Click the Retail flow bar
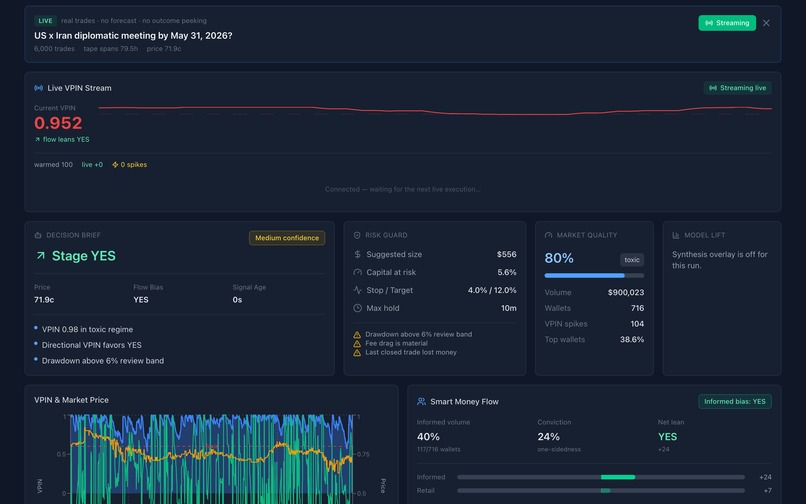 601,491
